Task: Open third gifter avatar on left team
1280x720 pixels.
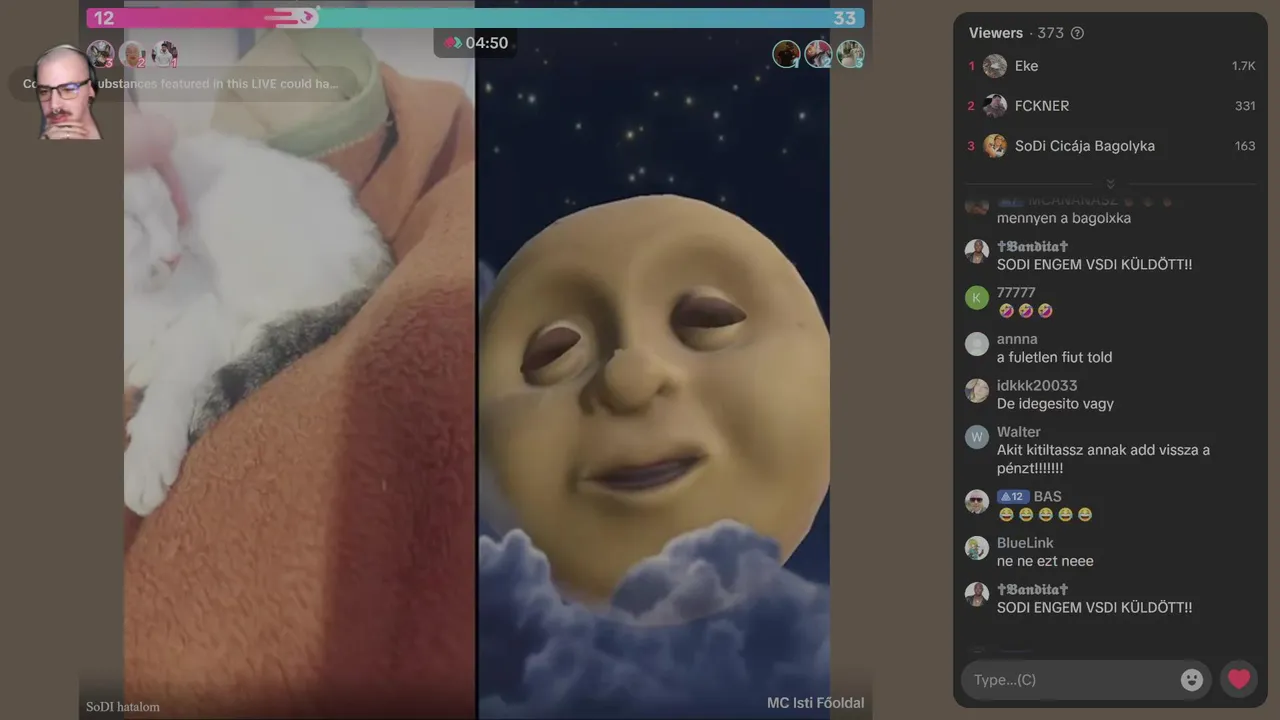Action: pos(164,54)
